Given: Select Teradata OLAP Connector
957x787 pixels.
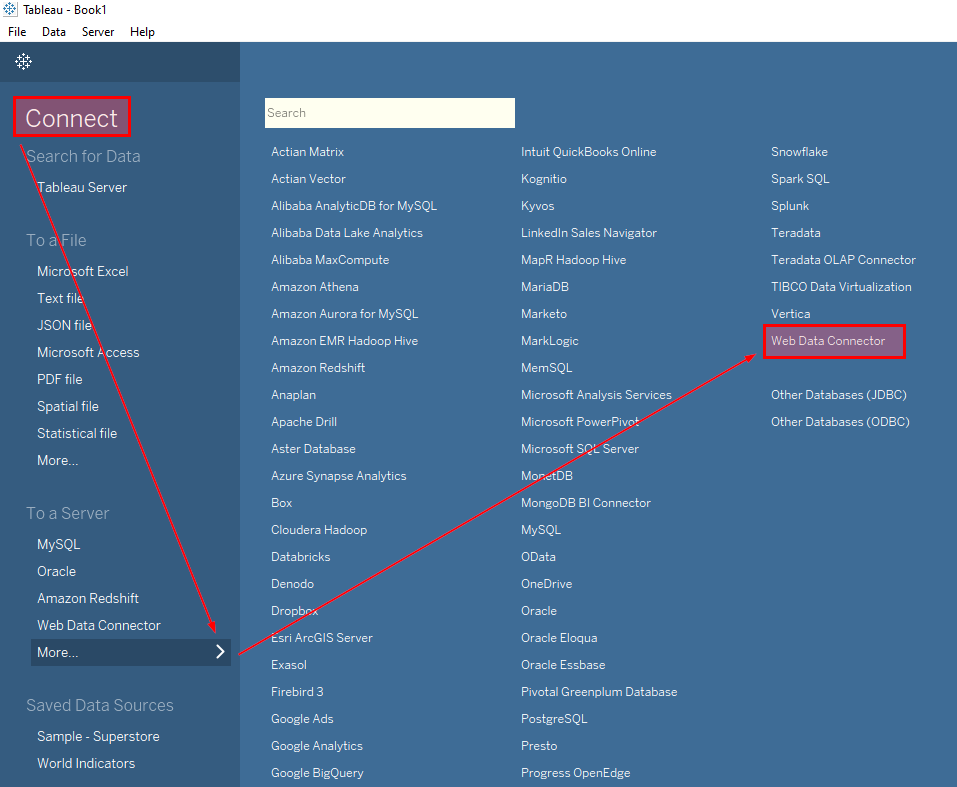Looking at the screenshot, I should [843, 259].
